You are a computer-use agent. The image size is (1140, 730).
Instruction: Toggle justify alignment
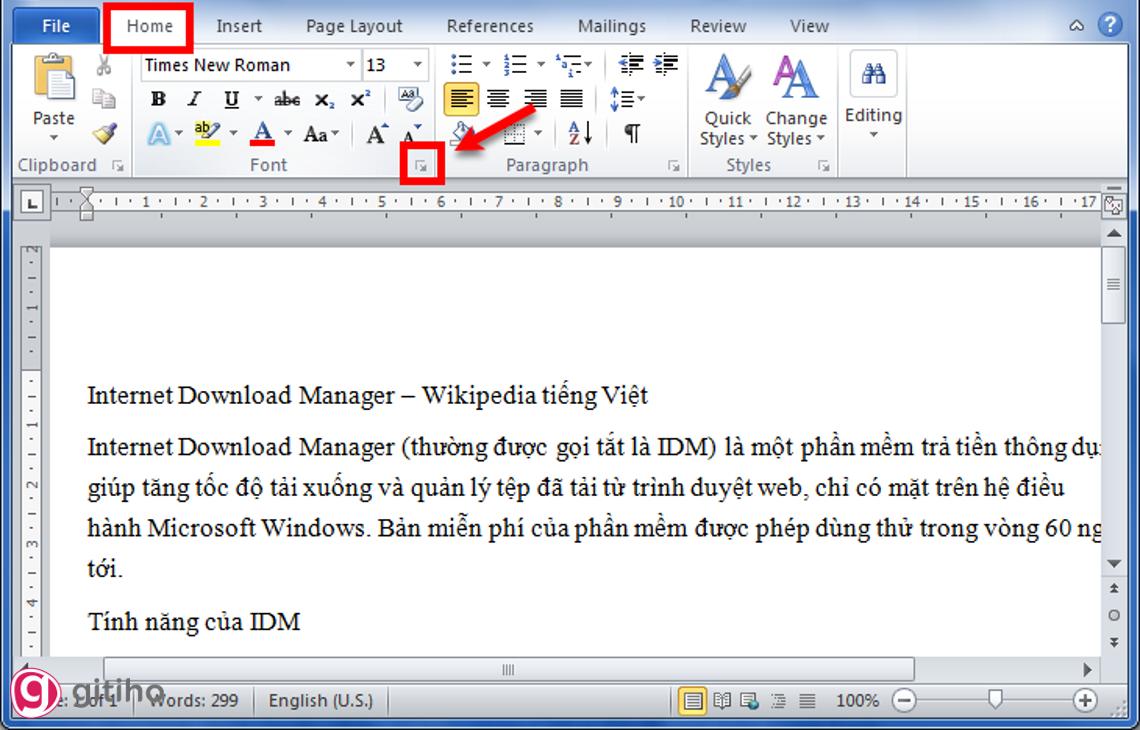tap(571, 99)
